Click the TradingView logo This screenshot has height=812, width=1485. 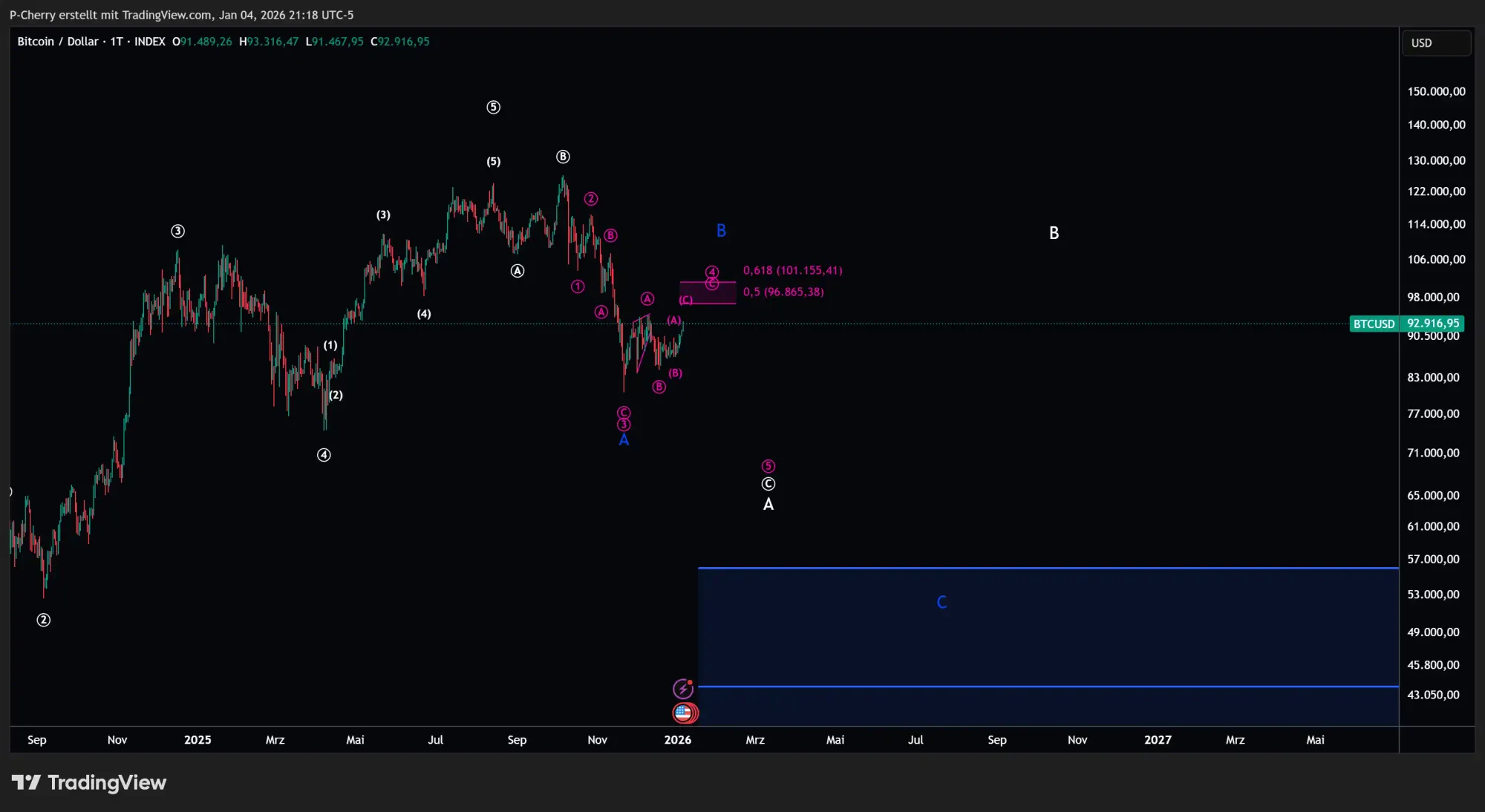tap(91, 782)
